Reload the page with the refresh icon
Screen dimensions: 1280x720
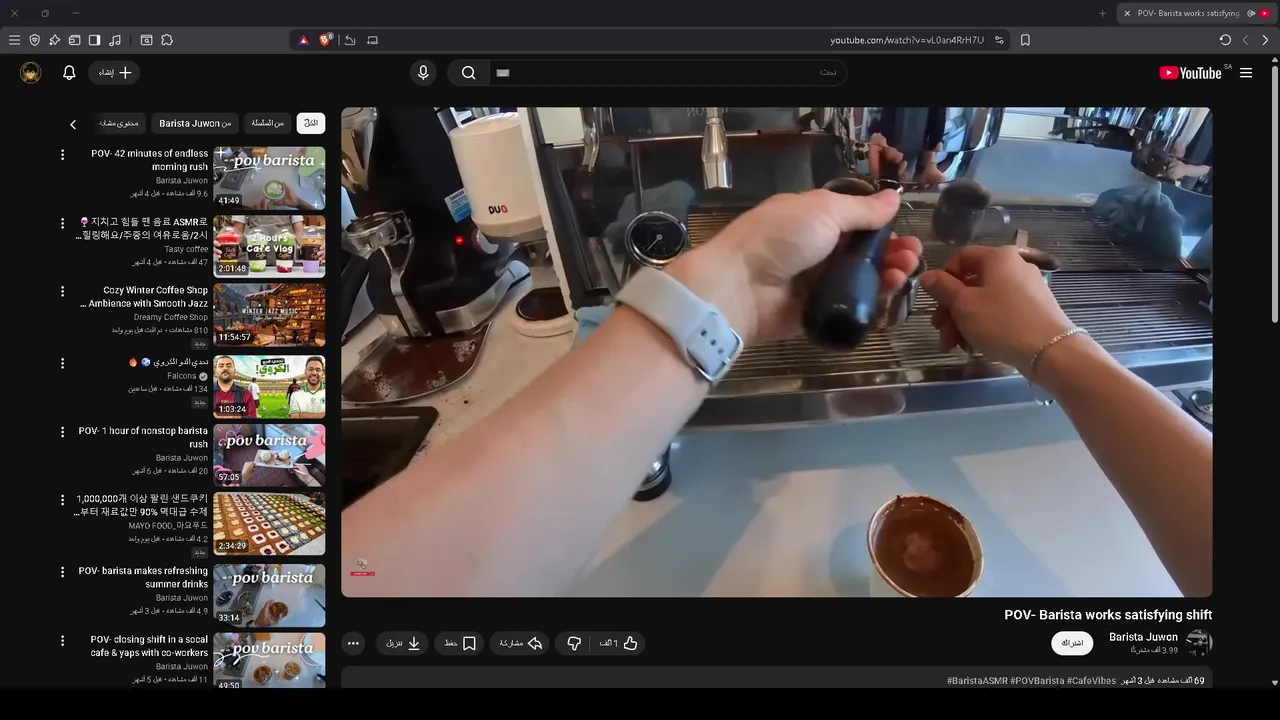[1225, 40]
